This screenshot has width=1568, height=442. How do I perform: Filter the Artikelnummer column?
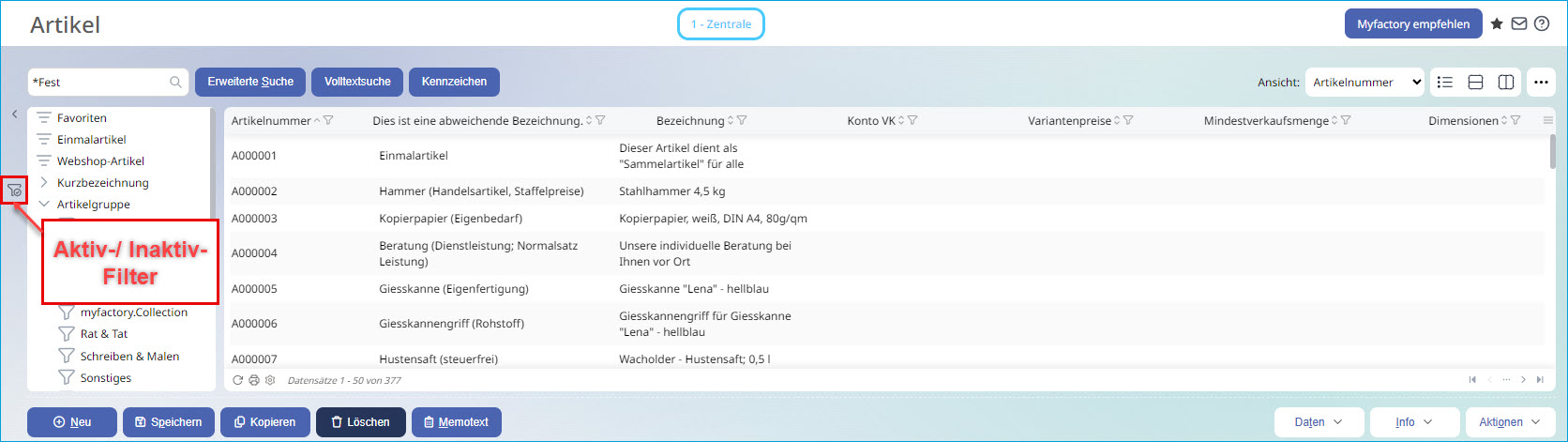pos(329,121)
